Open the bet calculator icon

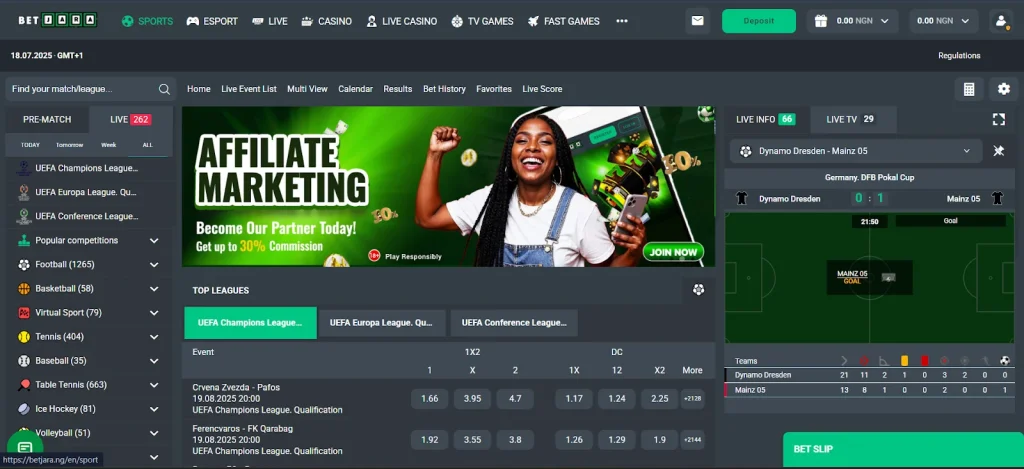click(969, 89)
